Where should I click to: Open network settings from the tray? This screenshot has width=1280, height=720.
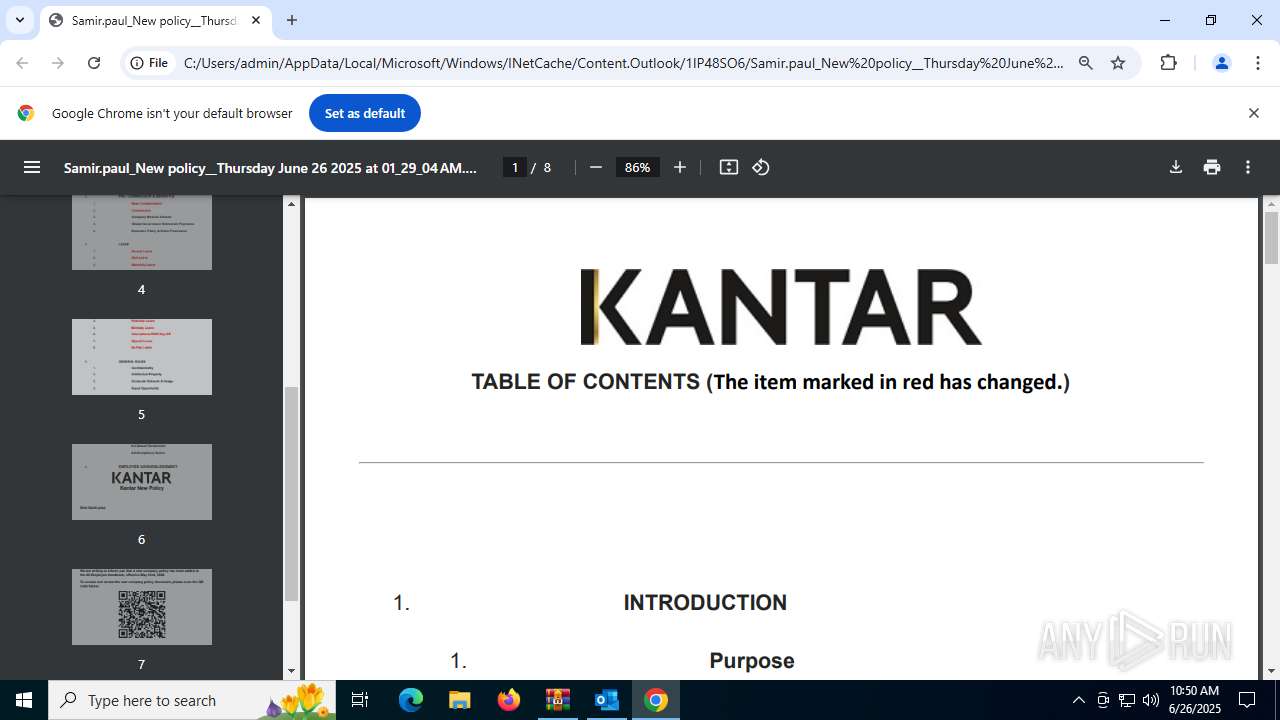click(x=1127, y=700)
